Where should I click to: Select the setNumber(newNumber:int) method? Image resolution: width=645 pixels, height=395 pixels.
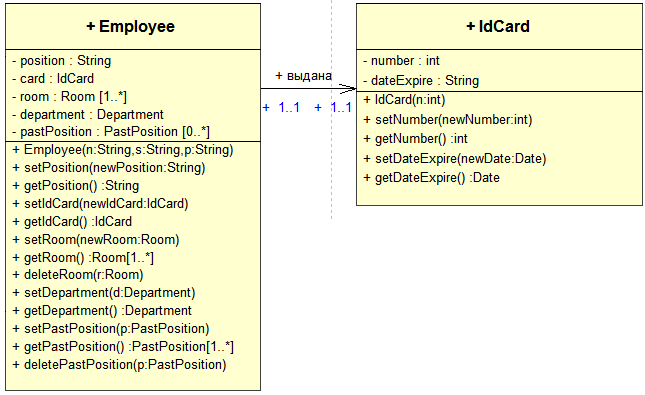[x=448, y=120]
